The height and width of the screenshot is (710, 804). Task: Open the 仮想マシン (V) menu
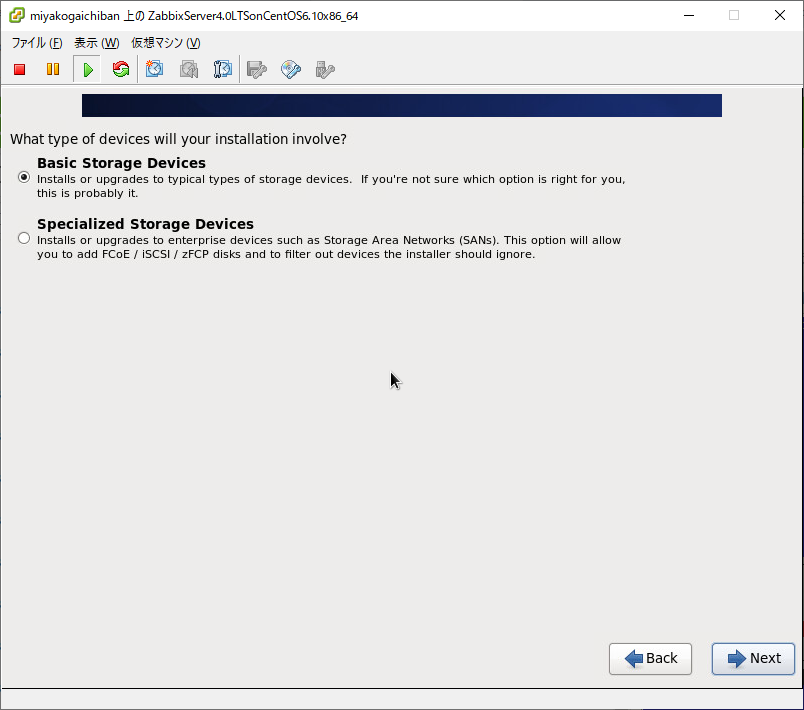pos(166,43)
